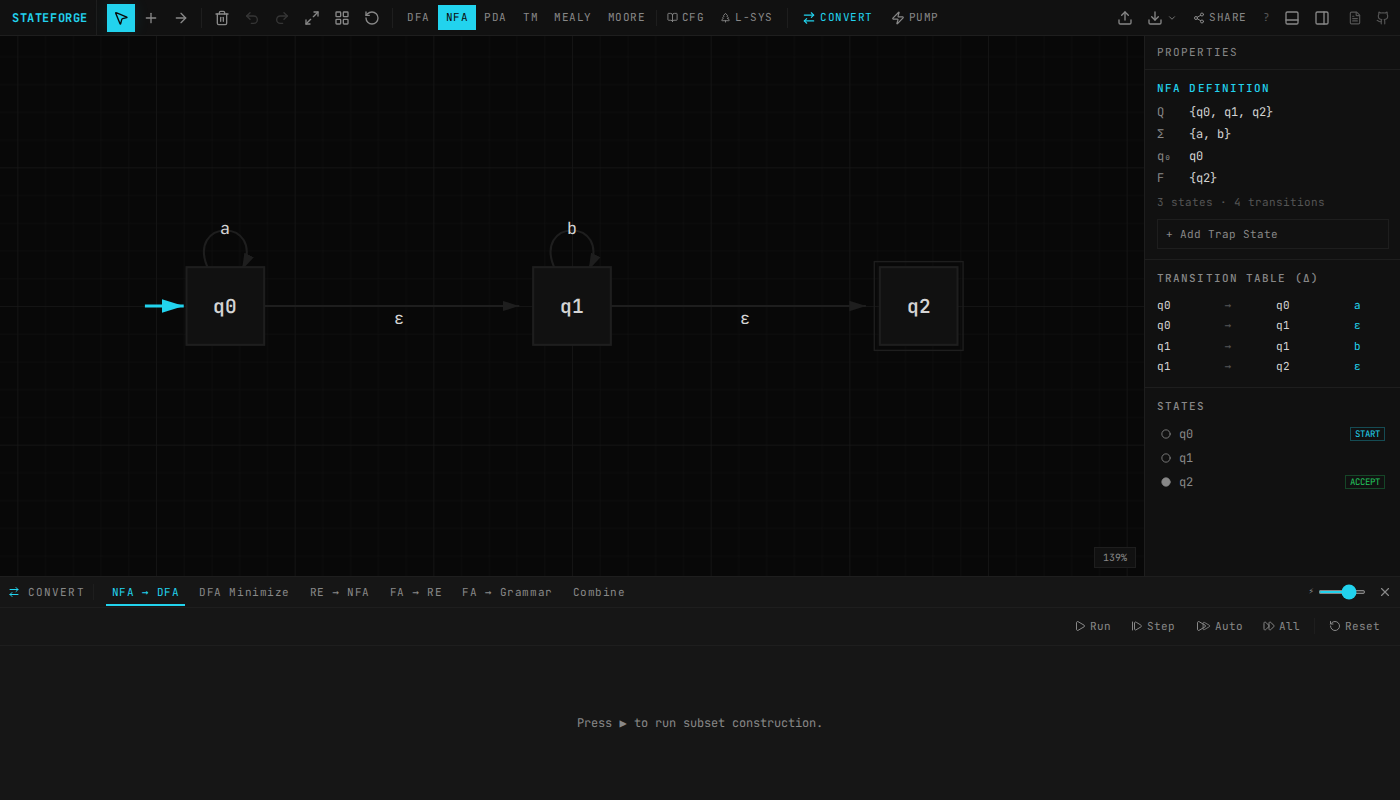The height and width of the screenshot is (800, 1400).
Task: Select the pointer selection tool
Action: click(121, 18)
